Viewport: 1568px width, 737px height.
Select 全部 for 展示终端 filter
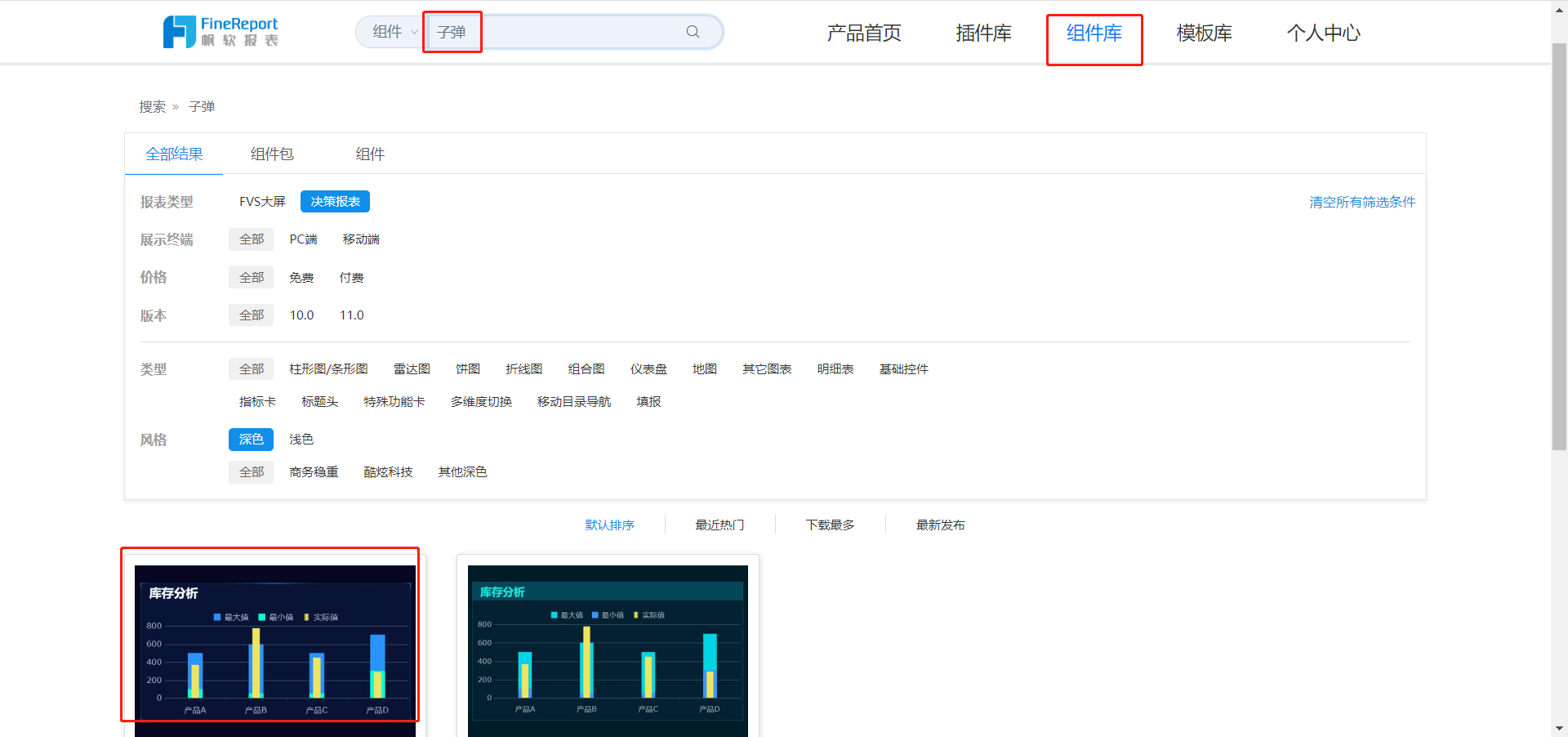252,239
